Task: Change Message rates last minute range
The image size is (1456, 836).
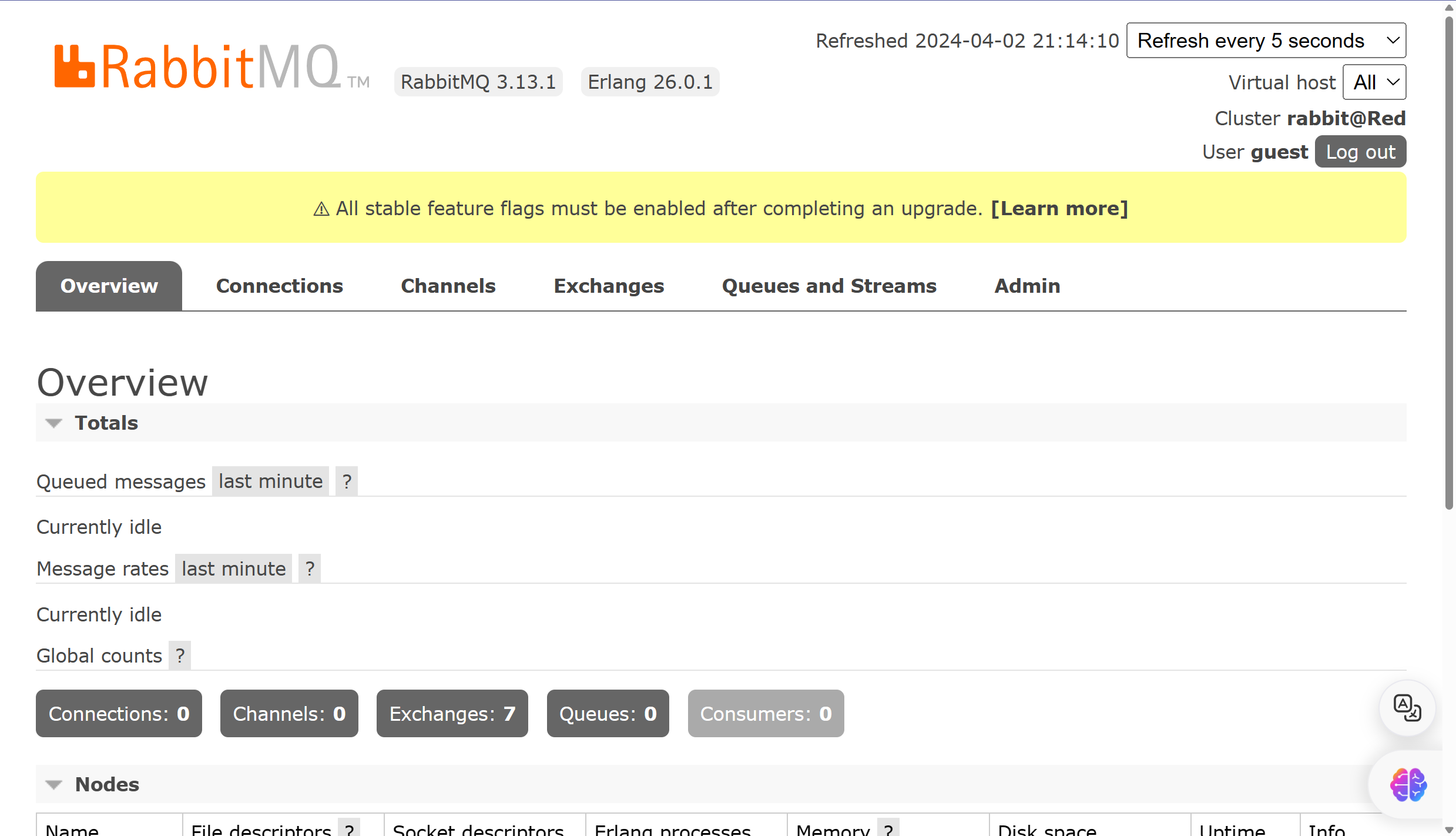Action: 233,569
